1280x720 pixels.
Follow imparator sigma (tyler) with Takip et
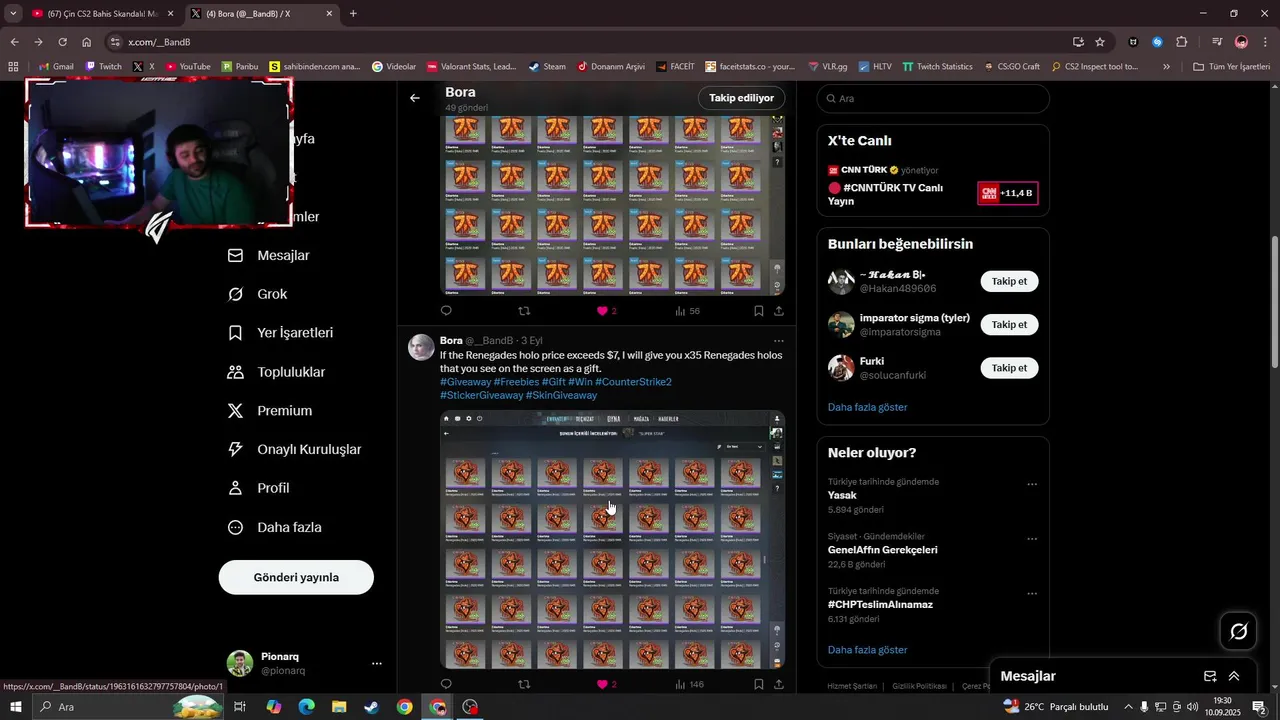click(x=1009, y=324)
